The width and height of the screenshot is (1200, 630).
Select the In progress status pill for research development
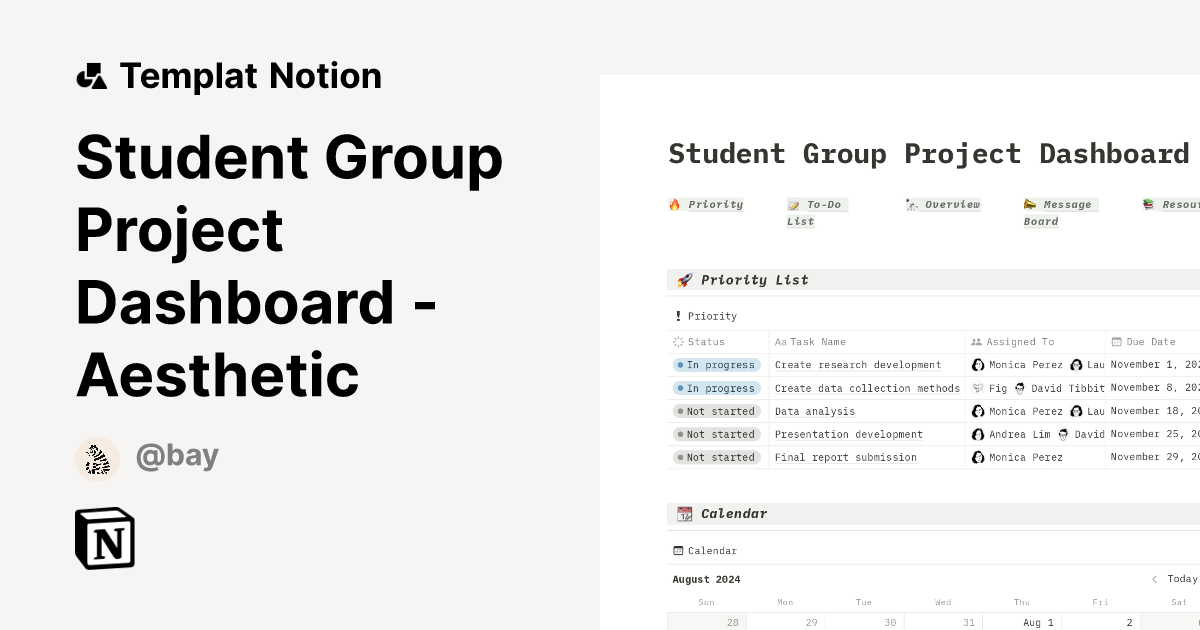[x=716, y=364]
